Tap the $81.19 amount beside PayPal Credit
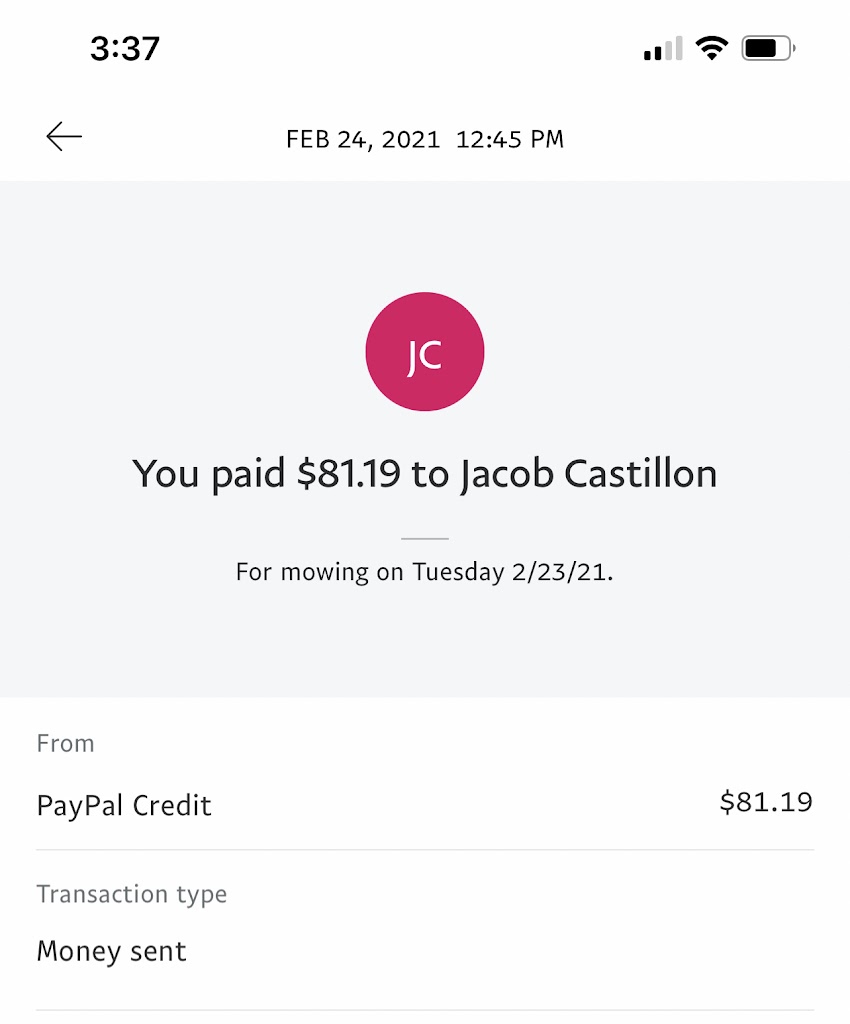 pyautogui.click(x=766, y=802)
